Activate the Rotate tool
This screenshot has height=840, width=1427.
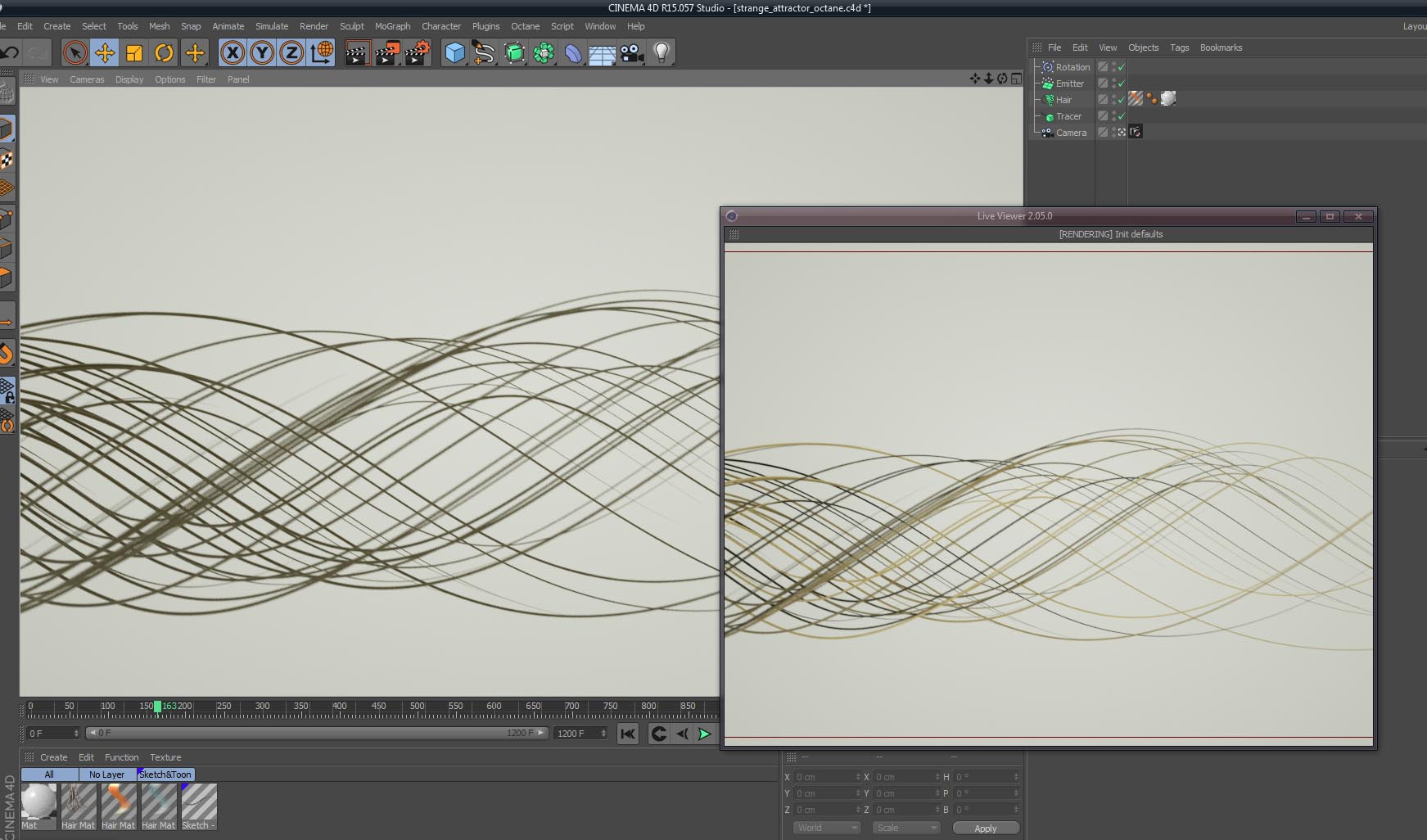pyautogui.click(x=164, y=53)
